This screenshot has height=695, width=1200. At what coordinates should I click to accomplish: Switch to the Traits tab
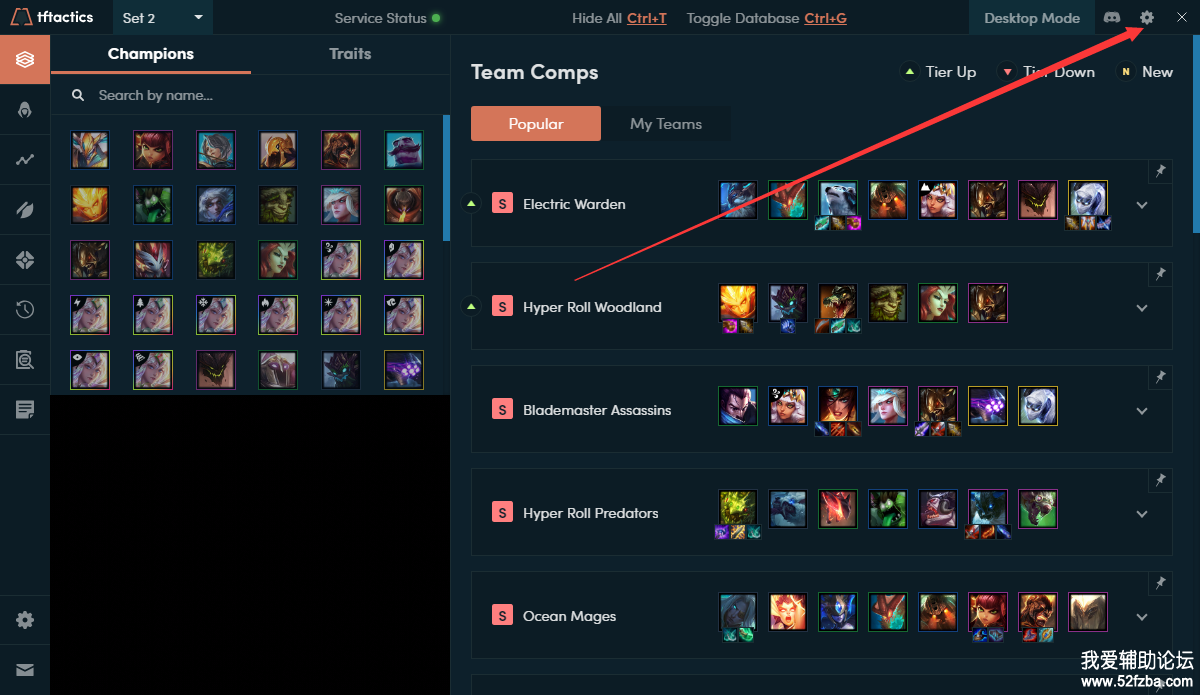tap(350, 54)
